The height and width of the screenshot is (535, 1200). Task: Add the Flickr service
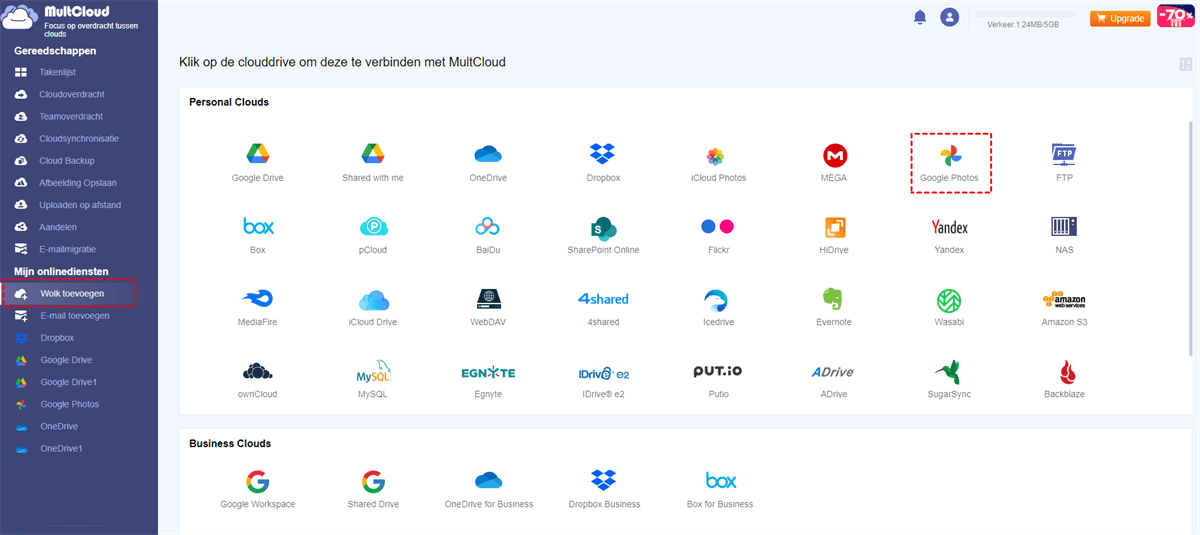[718, 234]
